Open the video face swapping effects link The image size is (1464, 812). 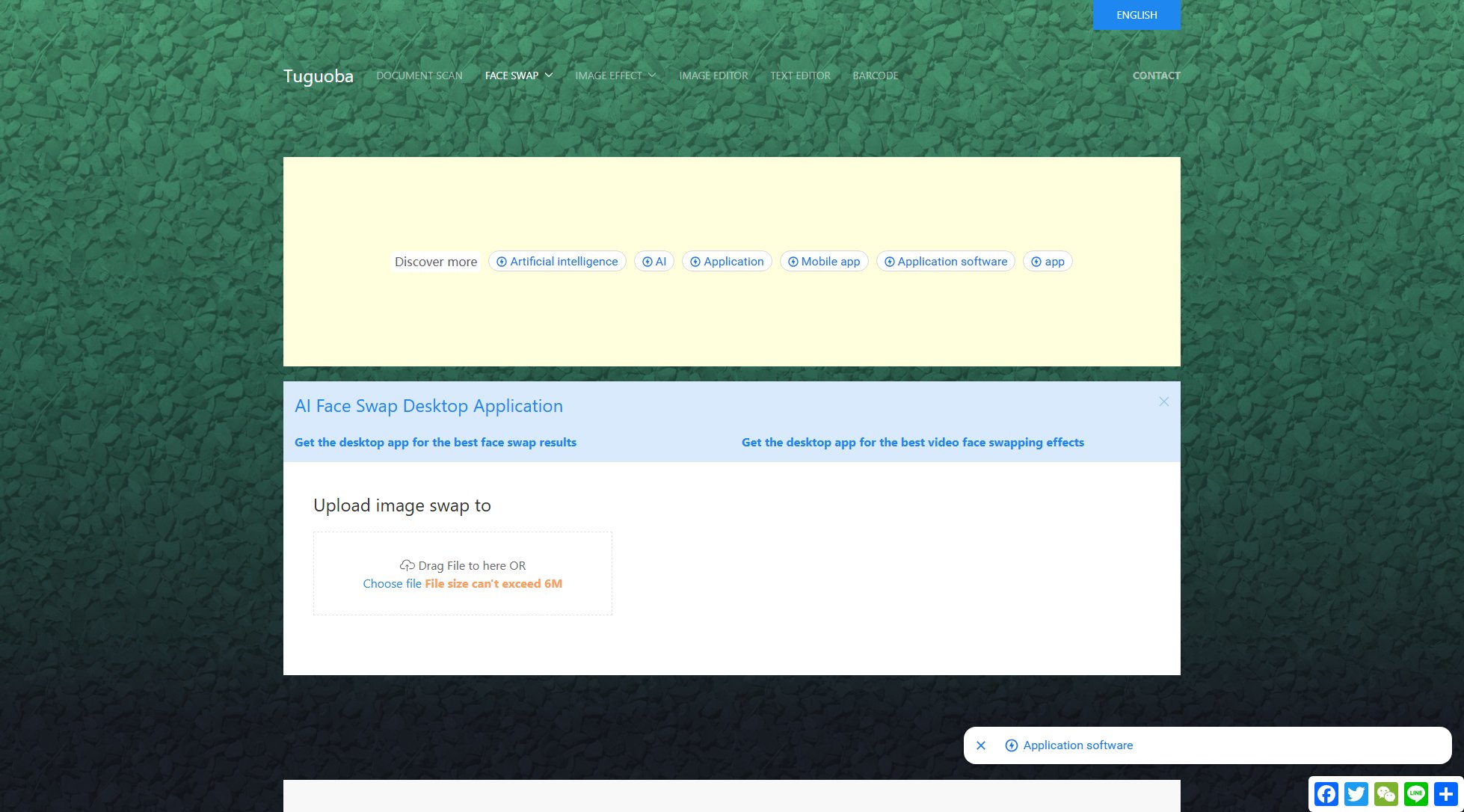(912, 443)
